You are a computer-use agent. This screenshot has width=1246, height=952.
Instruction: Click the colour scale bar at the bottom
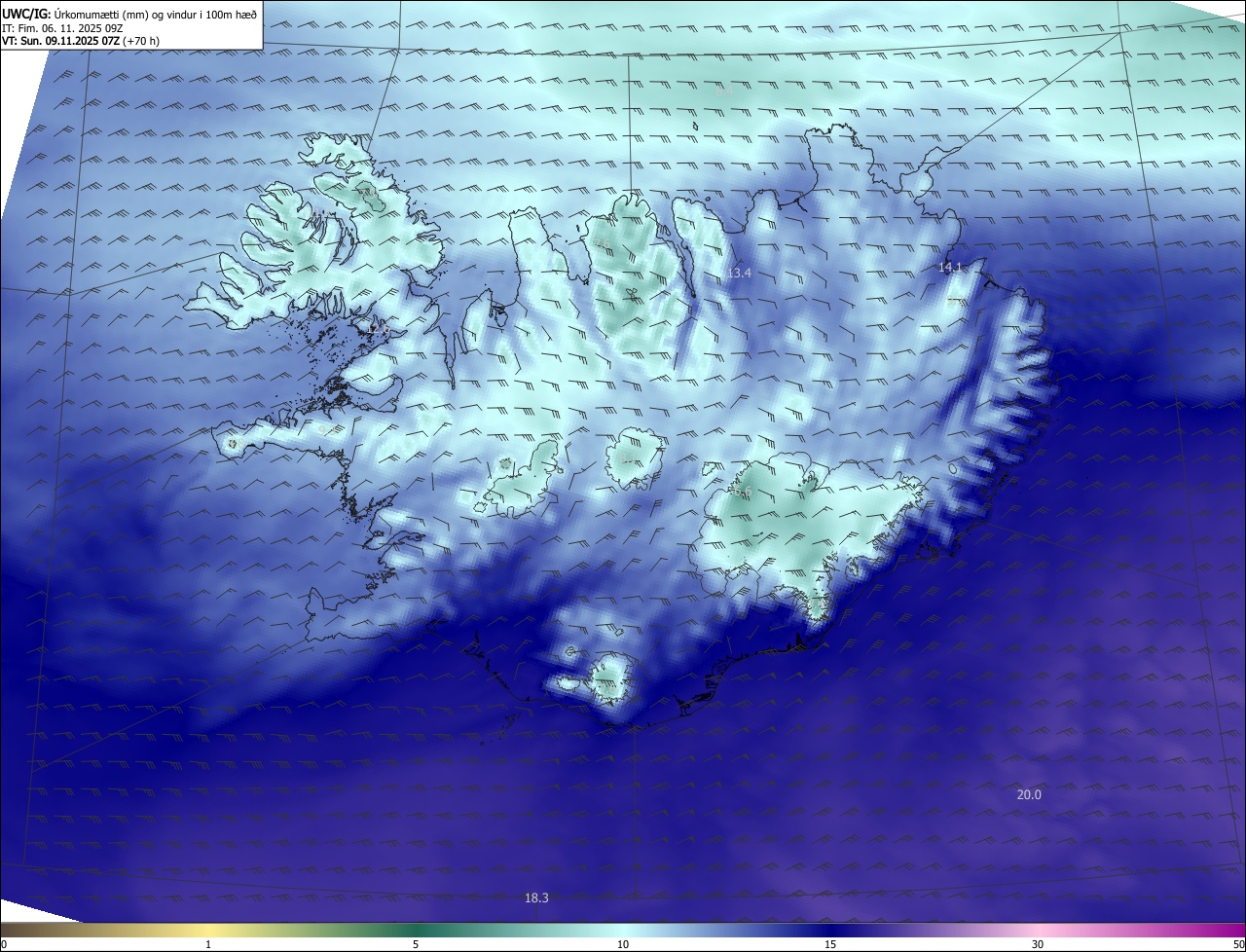coord(623,930)
